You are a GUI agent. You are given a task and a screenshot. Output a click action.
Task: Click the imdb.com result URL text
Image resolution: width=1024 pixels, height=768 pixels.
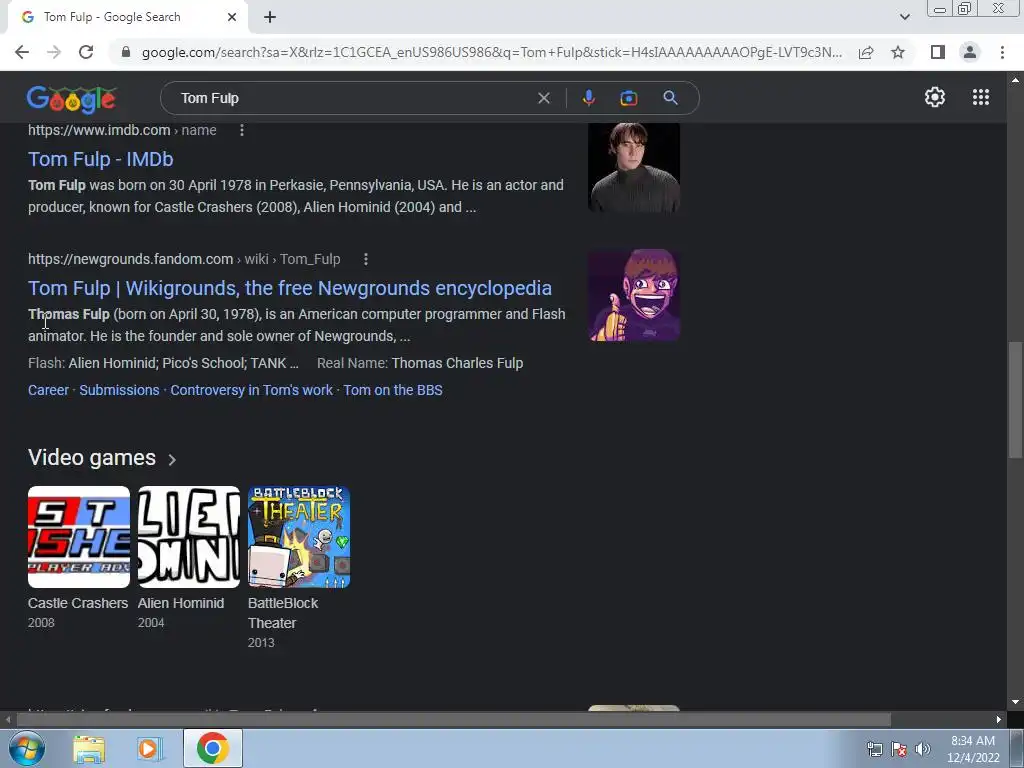click(x=122, y=131)
